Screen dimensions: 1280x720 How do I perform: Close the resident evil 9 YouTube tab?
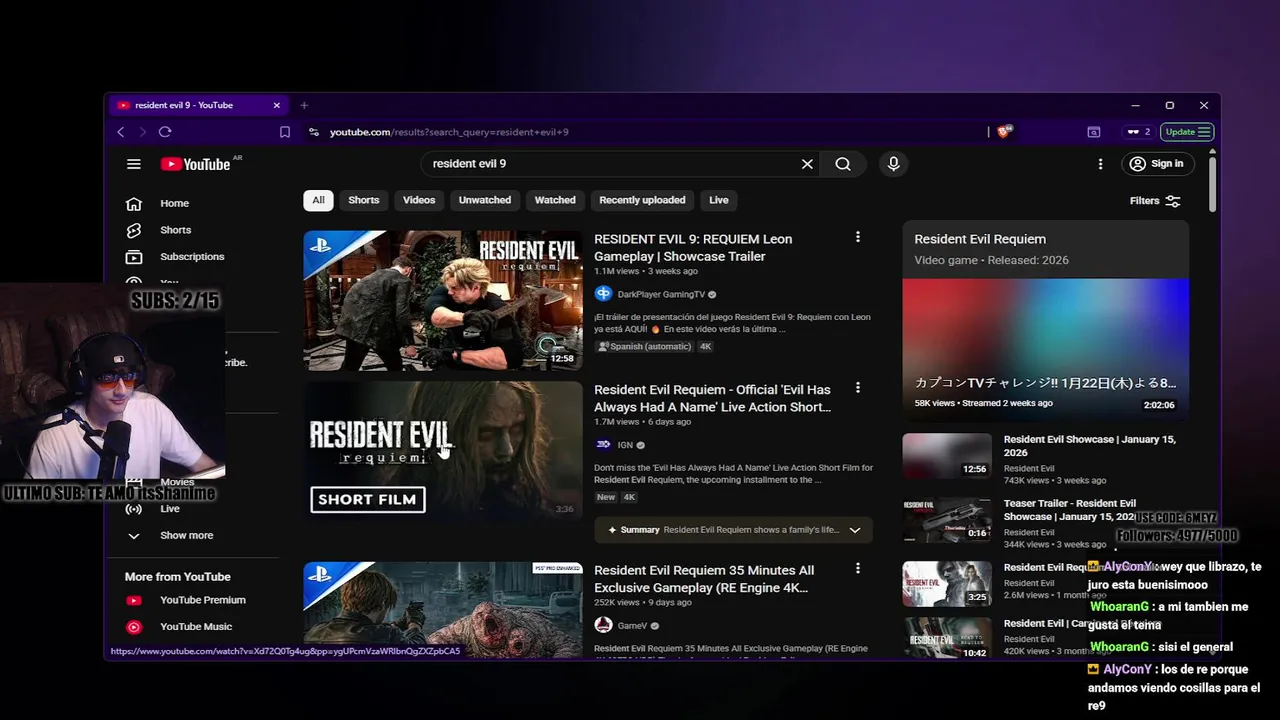[x=277, y=105]
